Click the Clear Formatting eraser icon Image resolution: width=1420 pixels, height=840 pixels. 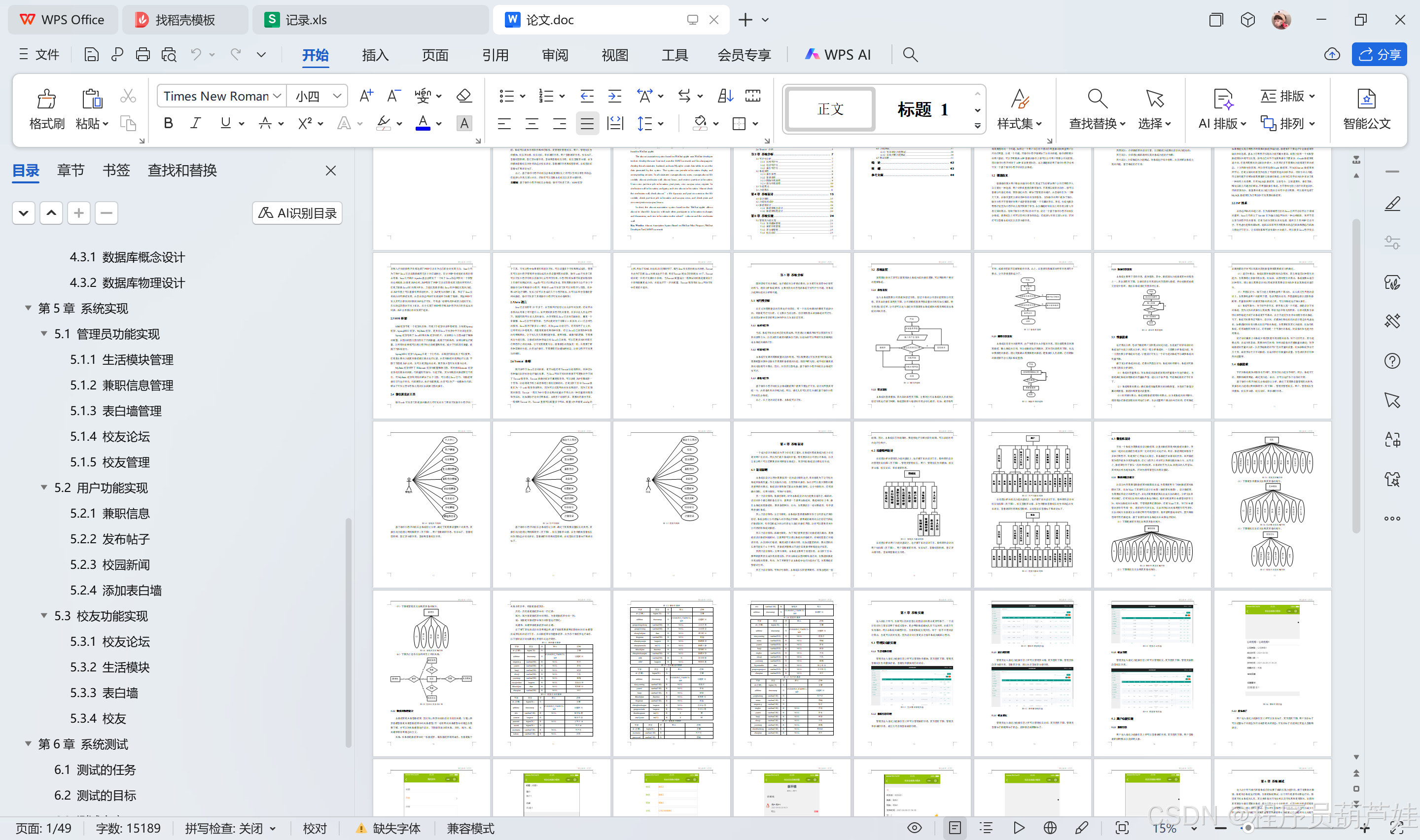(464, 96)
